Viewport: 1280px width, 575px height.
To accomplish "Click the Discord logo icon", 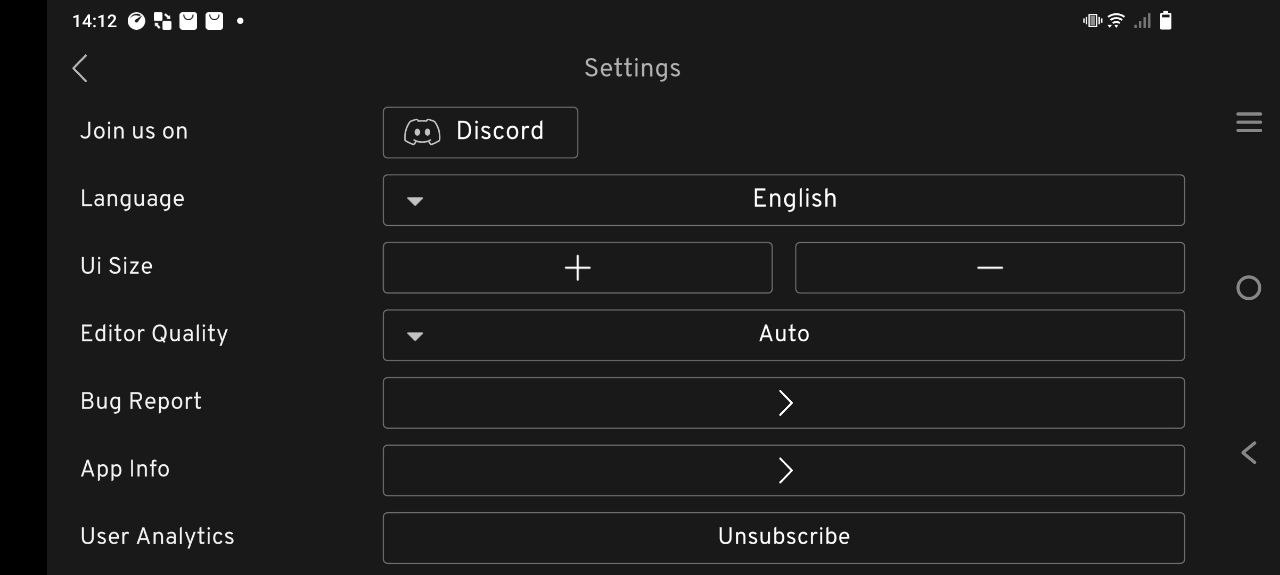I will click(422, 132).
